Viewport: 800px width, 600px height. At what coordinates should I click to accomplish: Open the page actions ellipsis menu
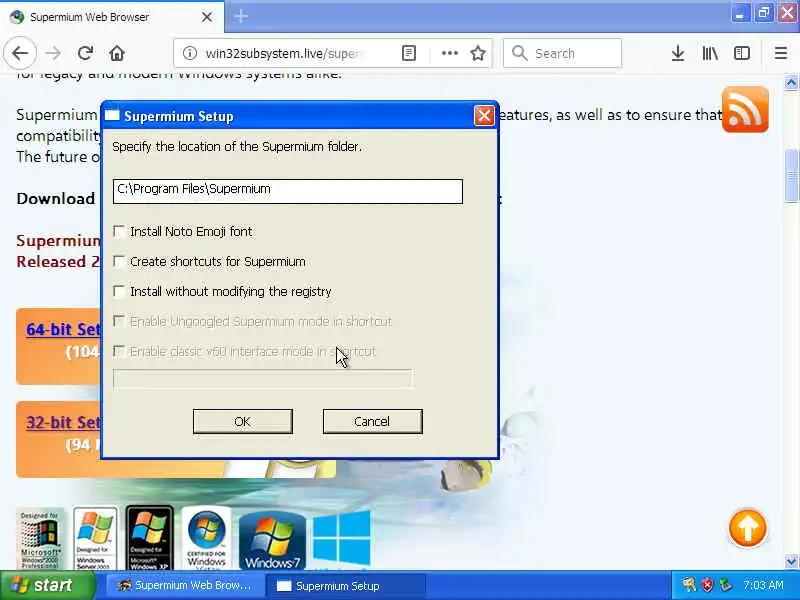pos(449,53)
